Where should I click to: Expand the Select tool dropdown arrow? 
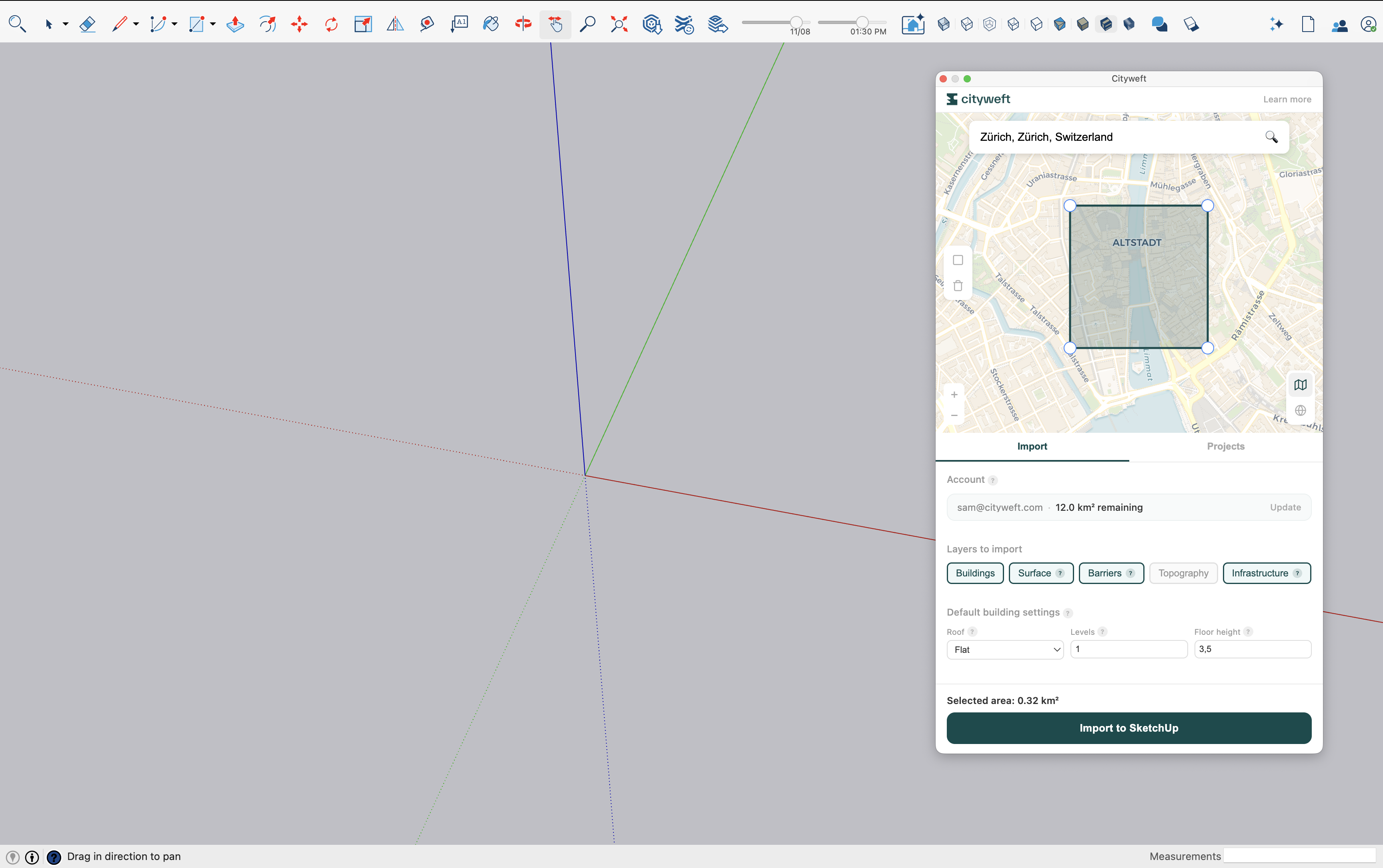pyautogui.click(x=66, y=24)
